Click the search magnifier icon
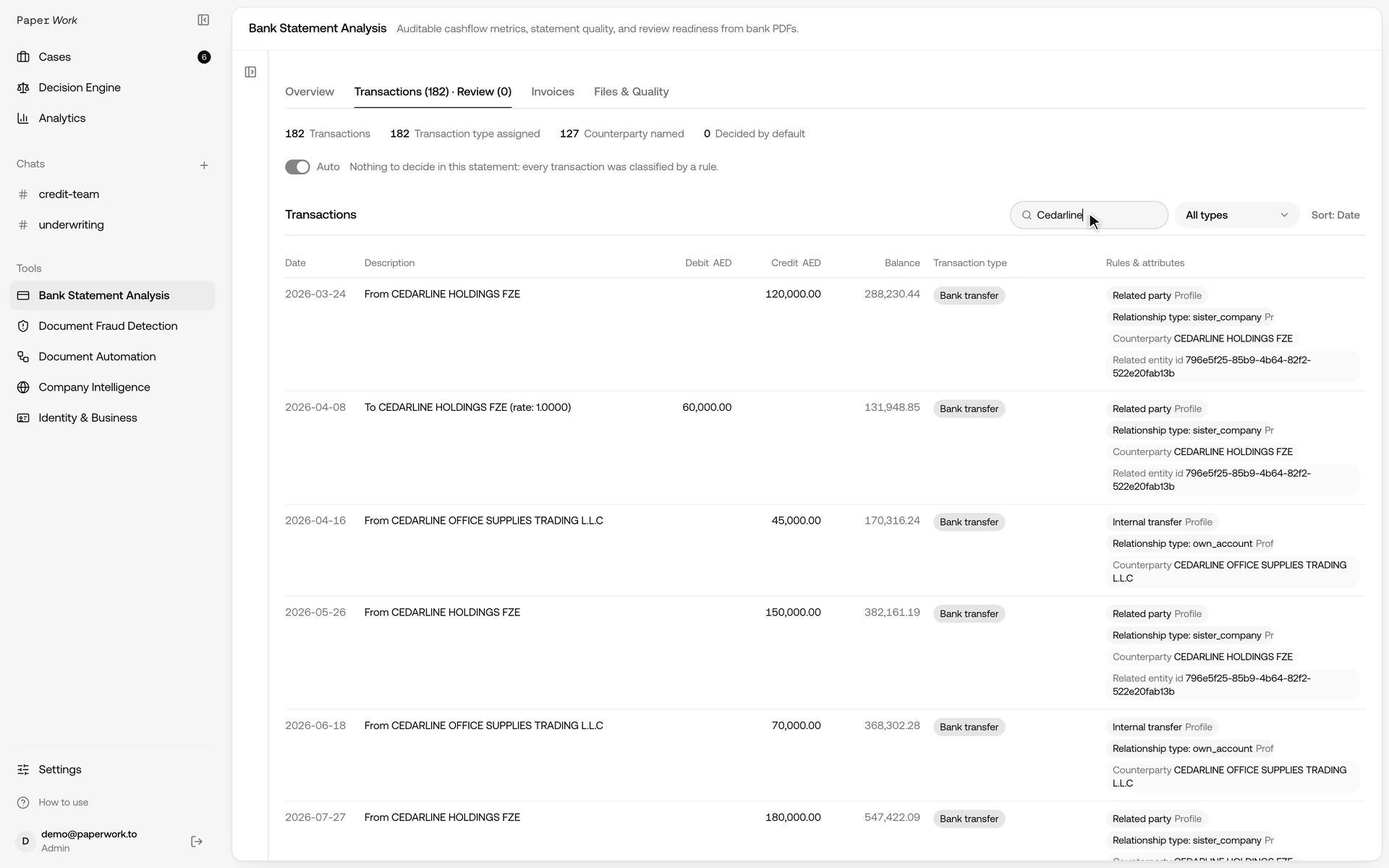Image resolution: width=1389 pixels, height=868 pixels. tap(1027, 216)
